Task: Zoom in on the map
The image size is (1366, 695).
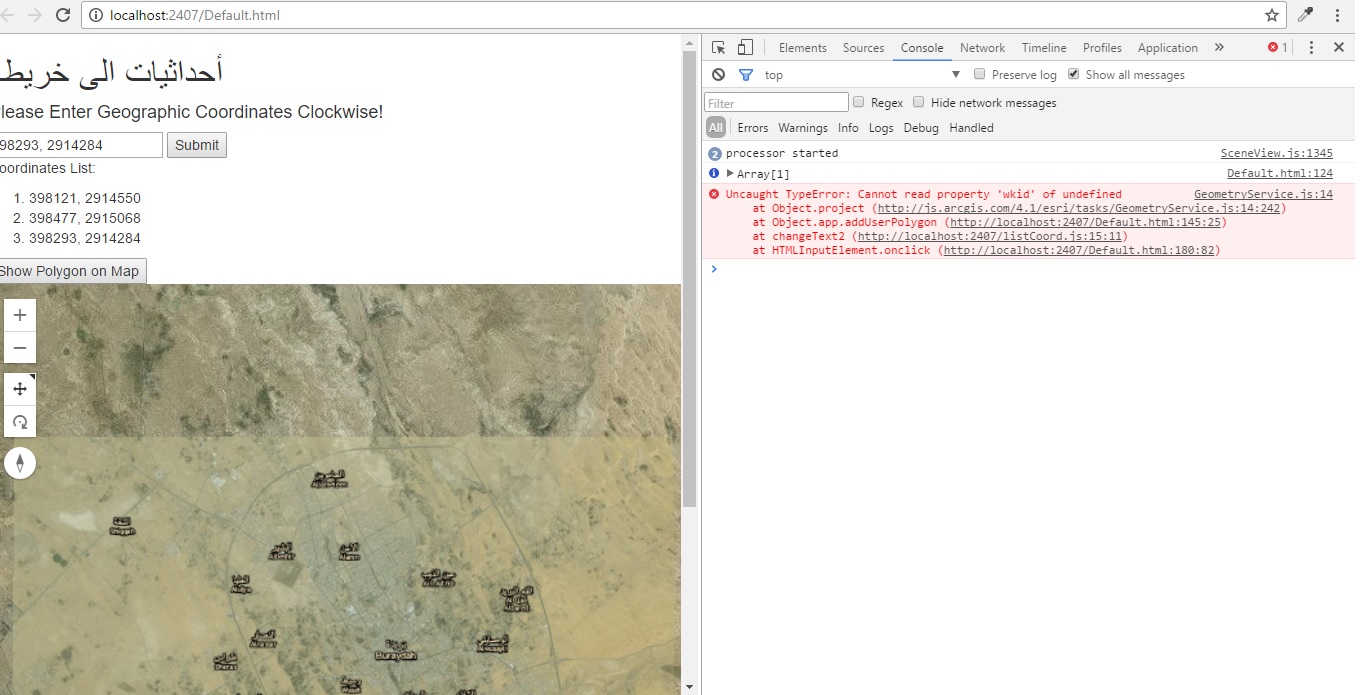Action: tap(19, 315)
